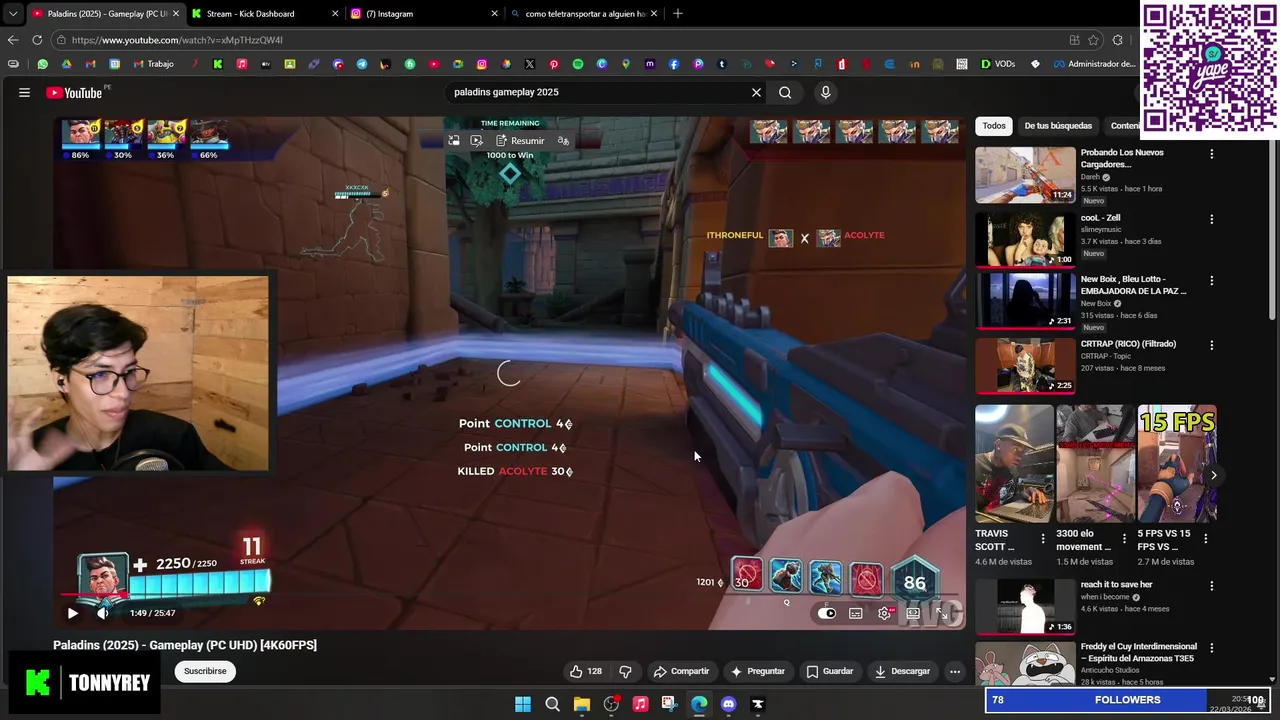Image resolution: width=1280 pixels, height=720 pixels.
Task: Share the video using Compartir
Action: (x=681, y=671)
